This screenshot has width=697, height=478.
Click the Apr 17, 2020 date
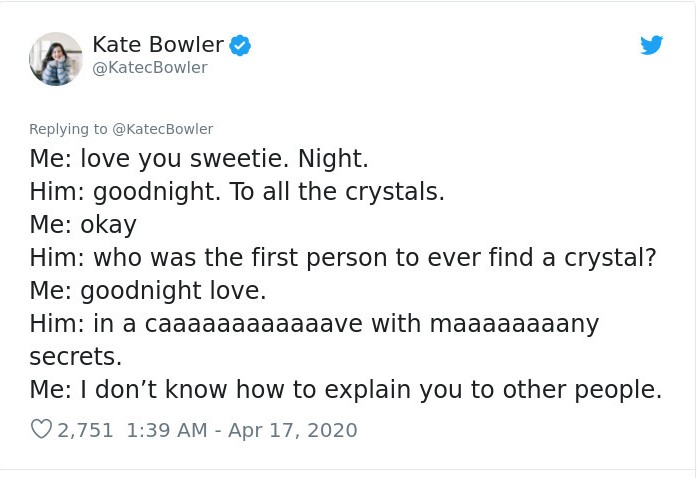(292, 430)
